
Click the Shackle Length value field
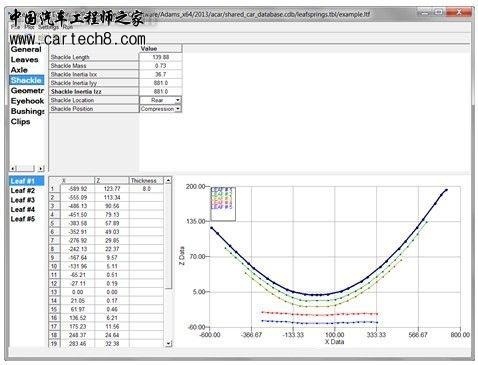coord(161,57)
